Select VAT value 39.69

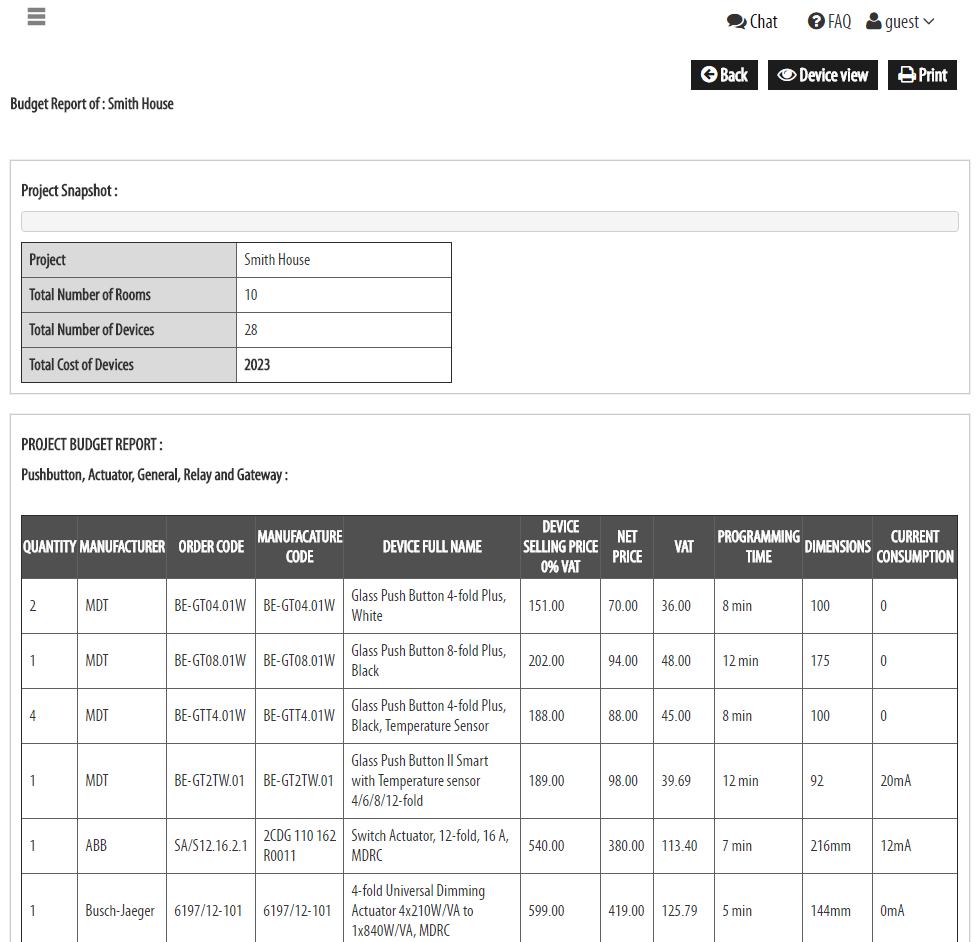(x=684, y=781)
